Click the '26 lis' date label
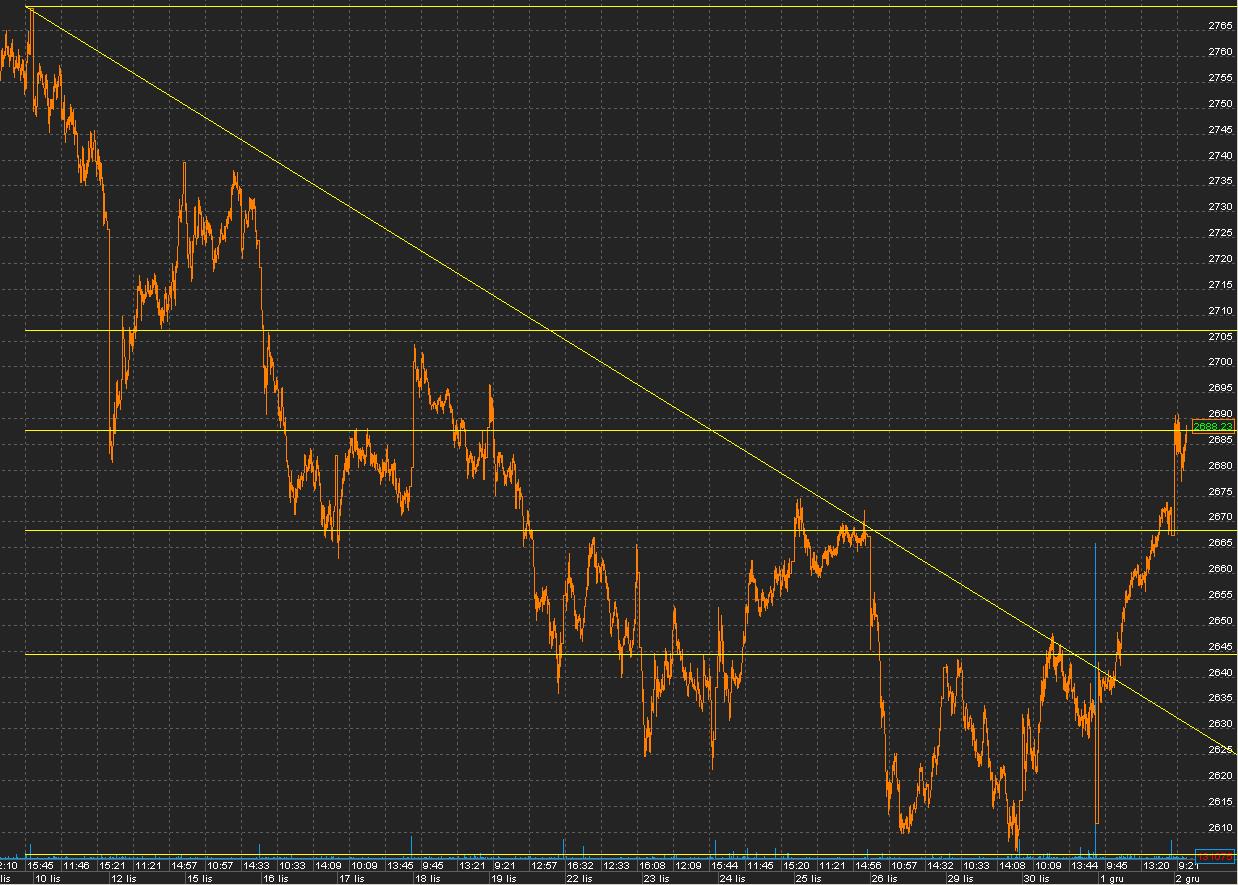Screen dimensions: 1238x885 [x=883, y=878]
